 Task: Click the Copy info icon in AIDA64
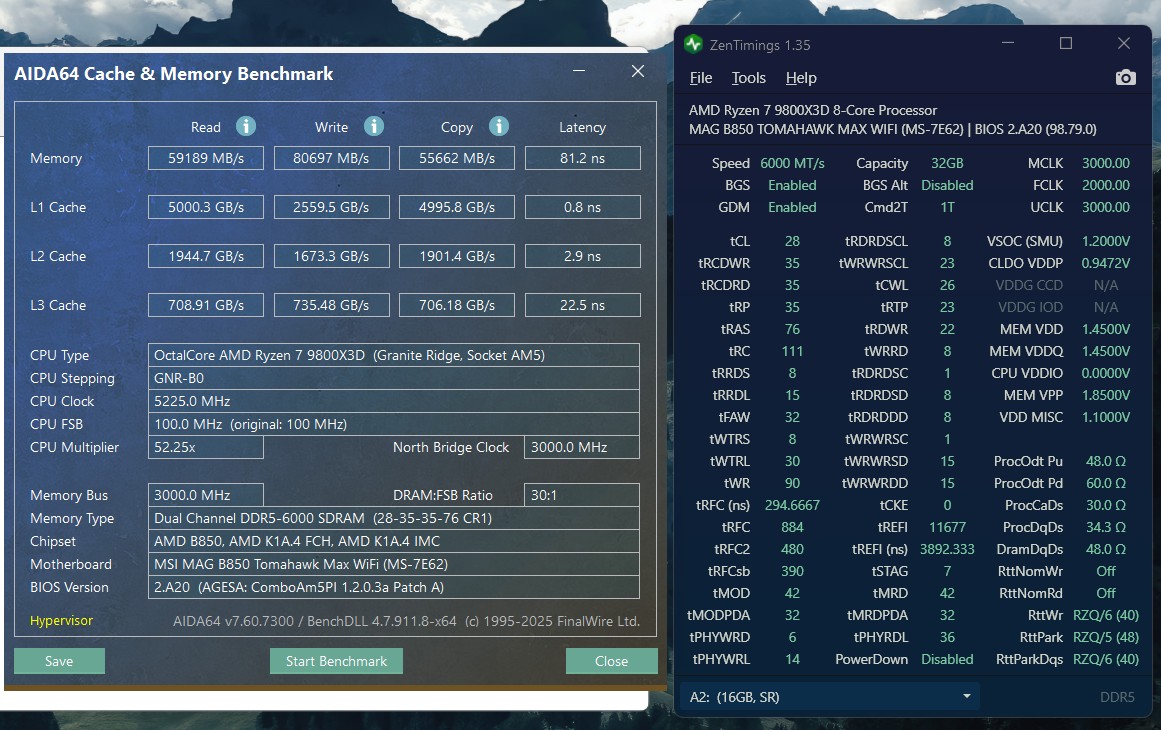coord(499,127)
